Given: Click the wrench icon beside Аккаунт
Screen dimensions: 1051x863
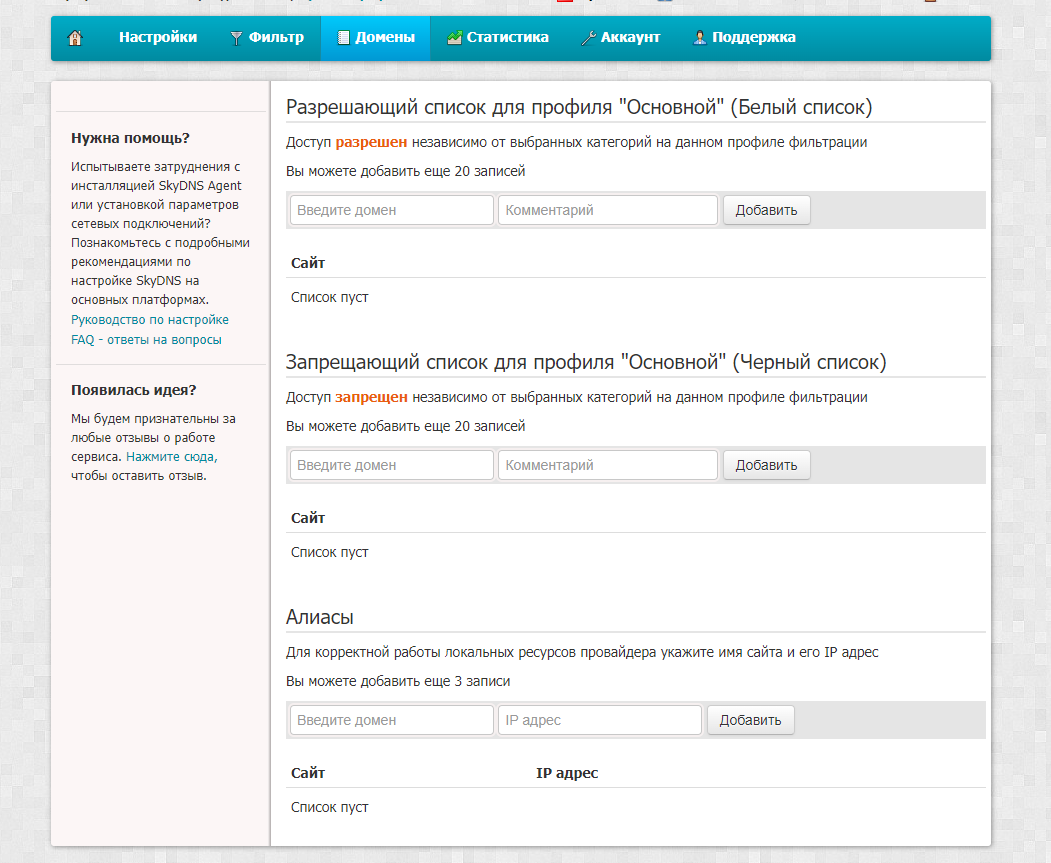Looking at the screenshot, I should click(x=588, y=38).
